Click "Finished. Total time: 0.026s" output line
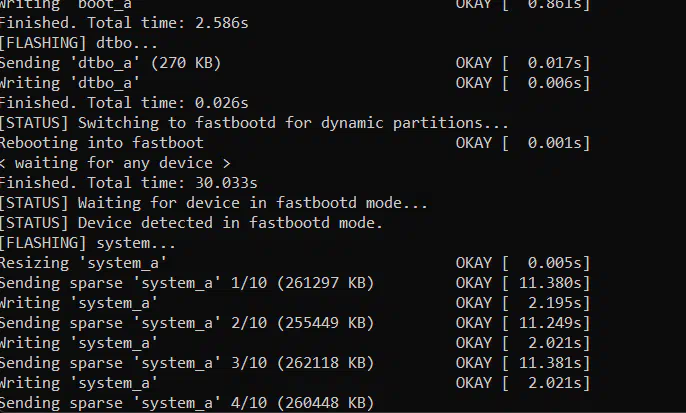This screenshot has height=413, width=686. tap(124, 103)
